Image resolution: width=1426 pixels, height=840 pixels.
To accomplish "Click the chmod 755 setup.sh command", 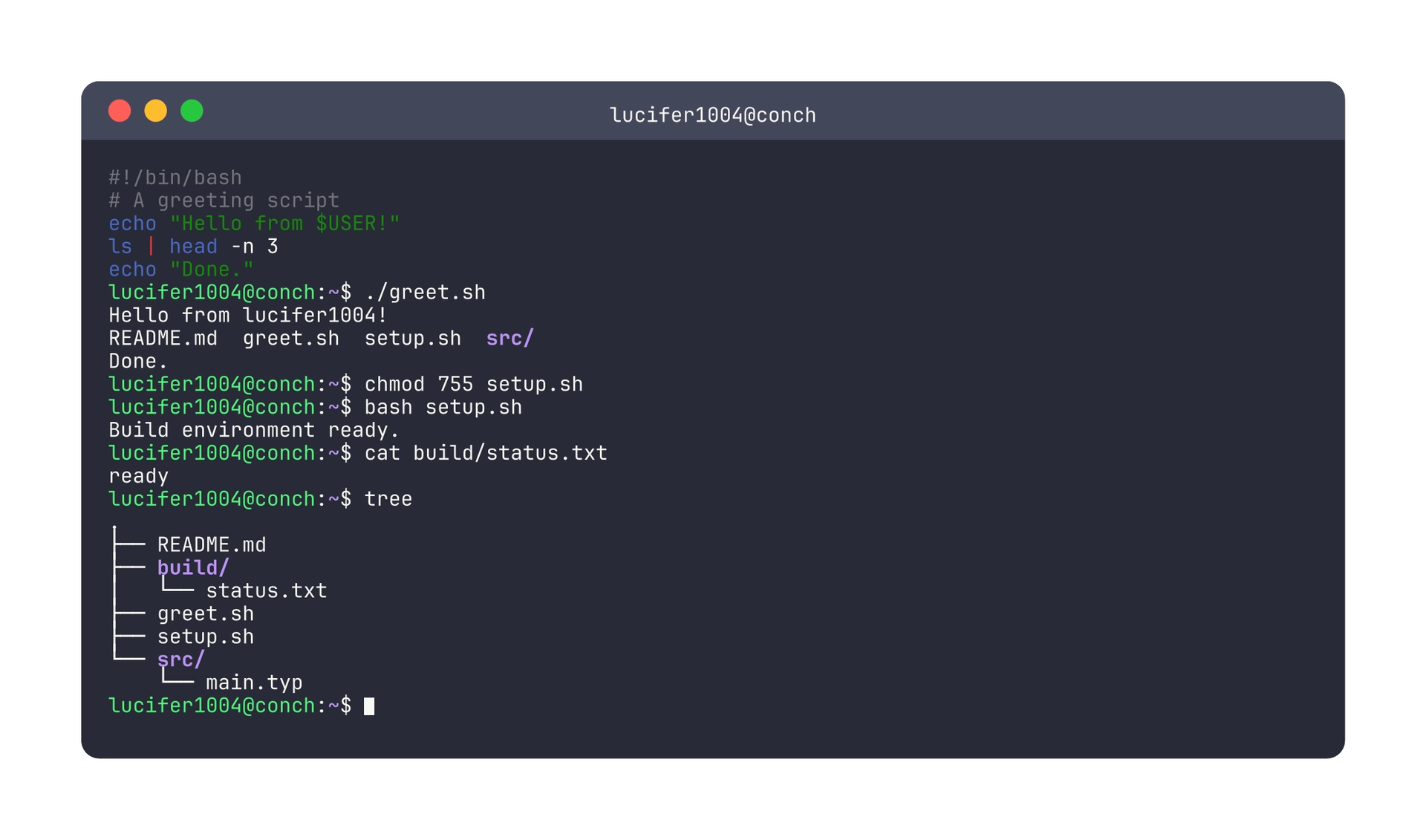I will click(473, 385).
